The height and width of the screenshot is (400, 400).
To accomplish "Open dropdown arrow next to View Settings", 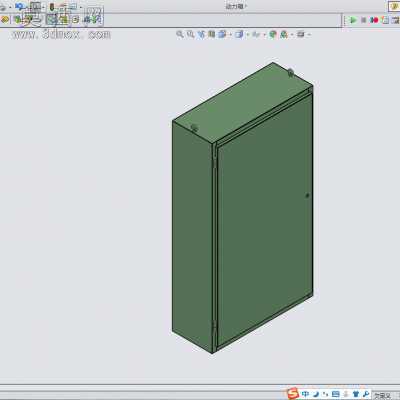I will (x=309, y=34).
